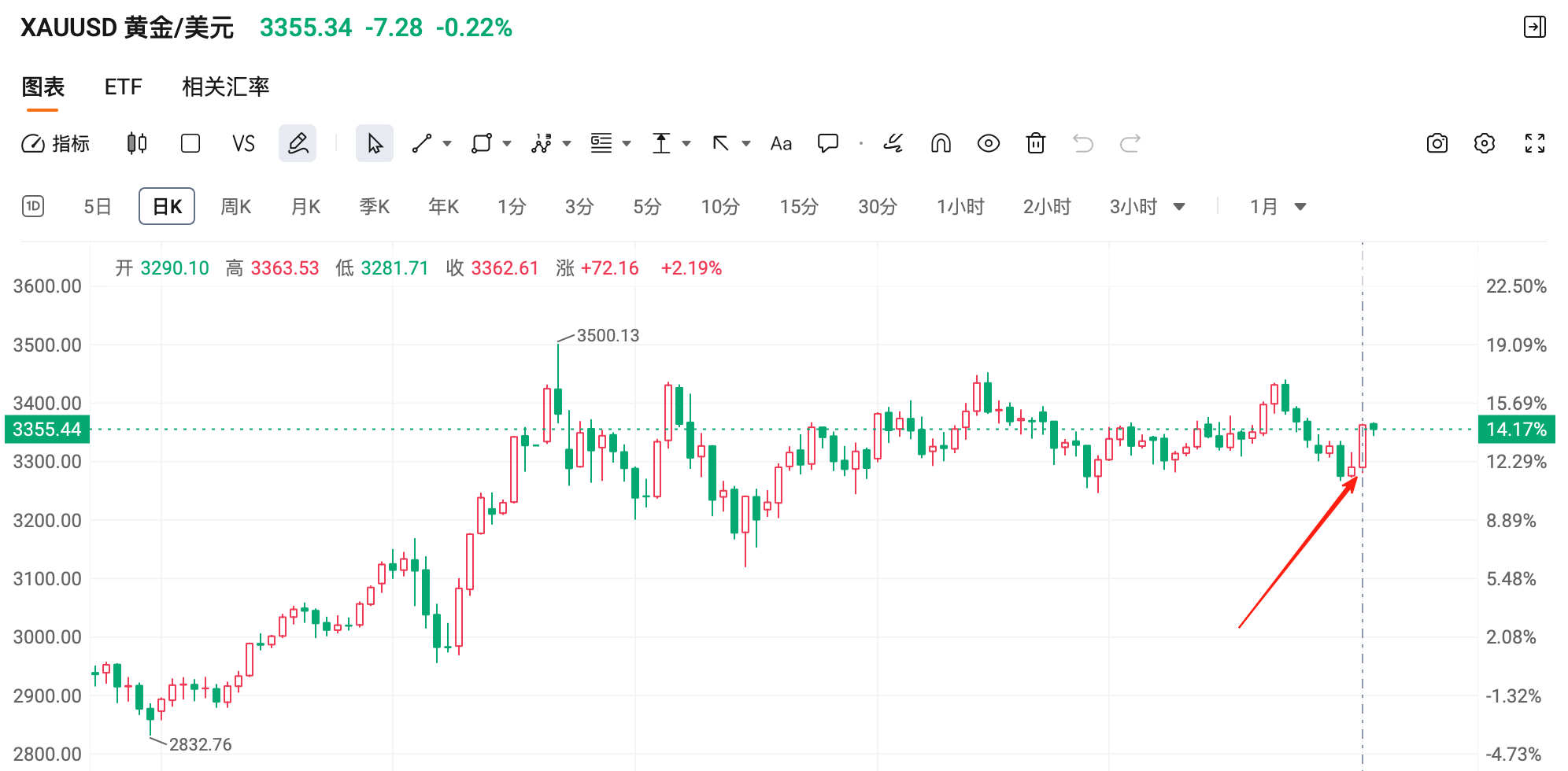Select the 周K weekly timeframe
1568x771 pixels.
click(235, 206)
